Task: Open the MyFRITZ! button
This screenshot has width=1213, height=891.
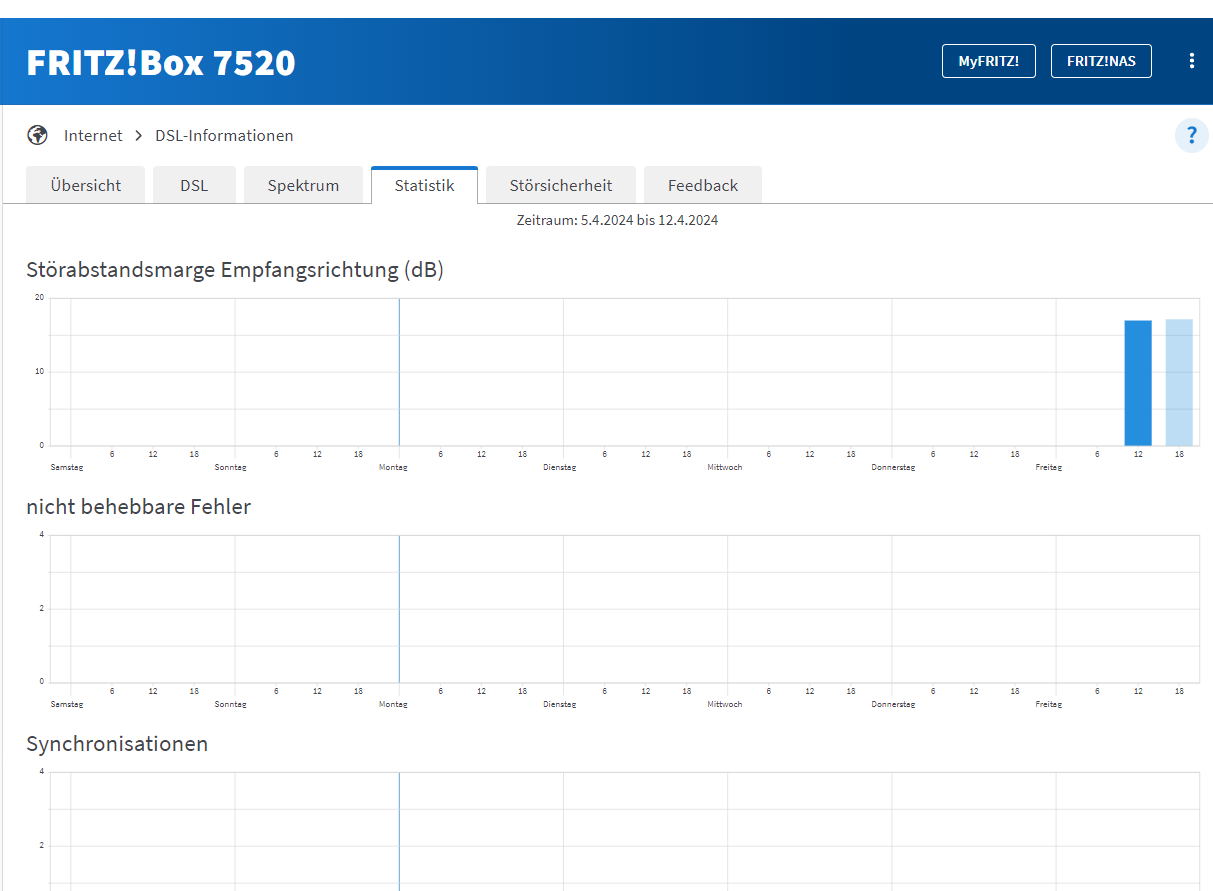Action: (989, 61)
